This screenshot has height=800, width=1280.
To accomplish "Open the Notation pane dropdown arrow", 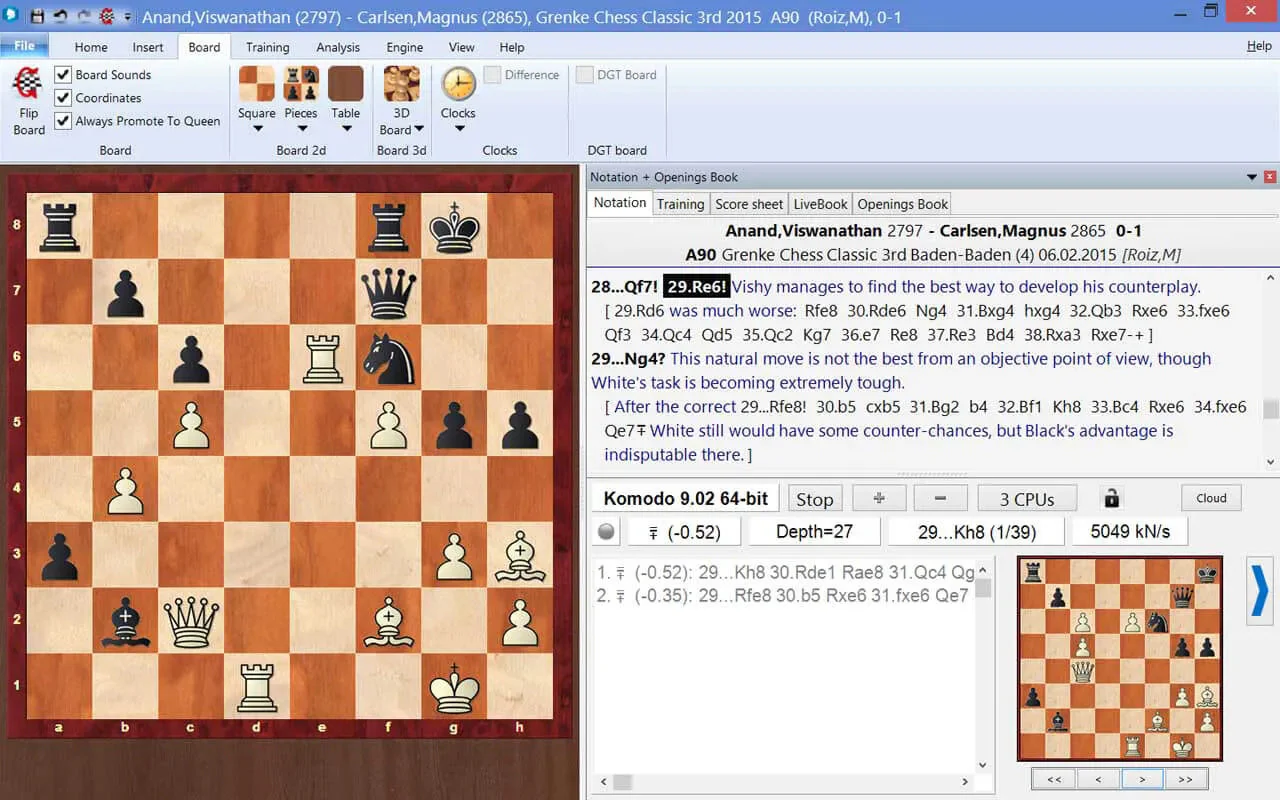I will click(1252, 177).
